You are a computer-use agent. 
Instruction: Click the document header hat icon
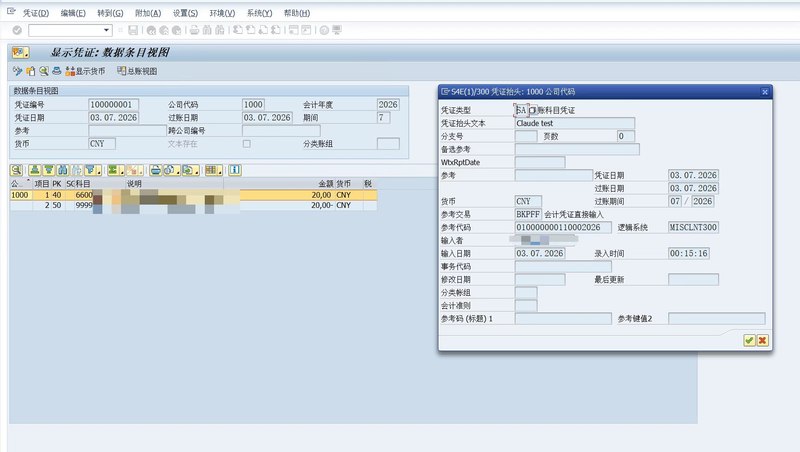(x=57, y=71)
